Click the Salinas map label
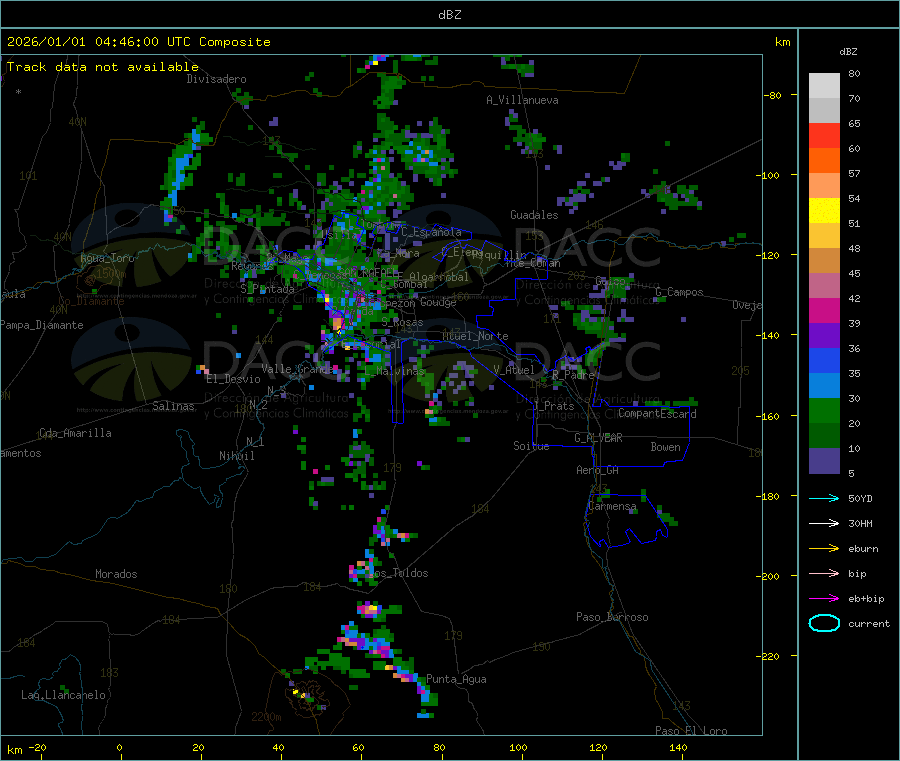The image size is (900, 761). coord(173,406)
